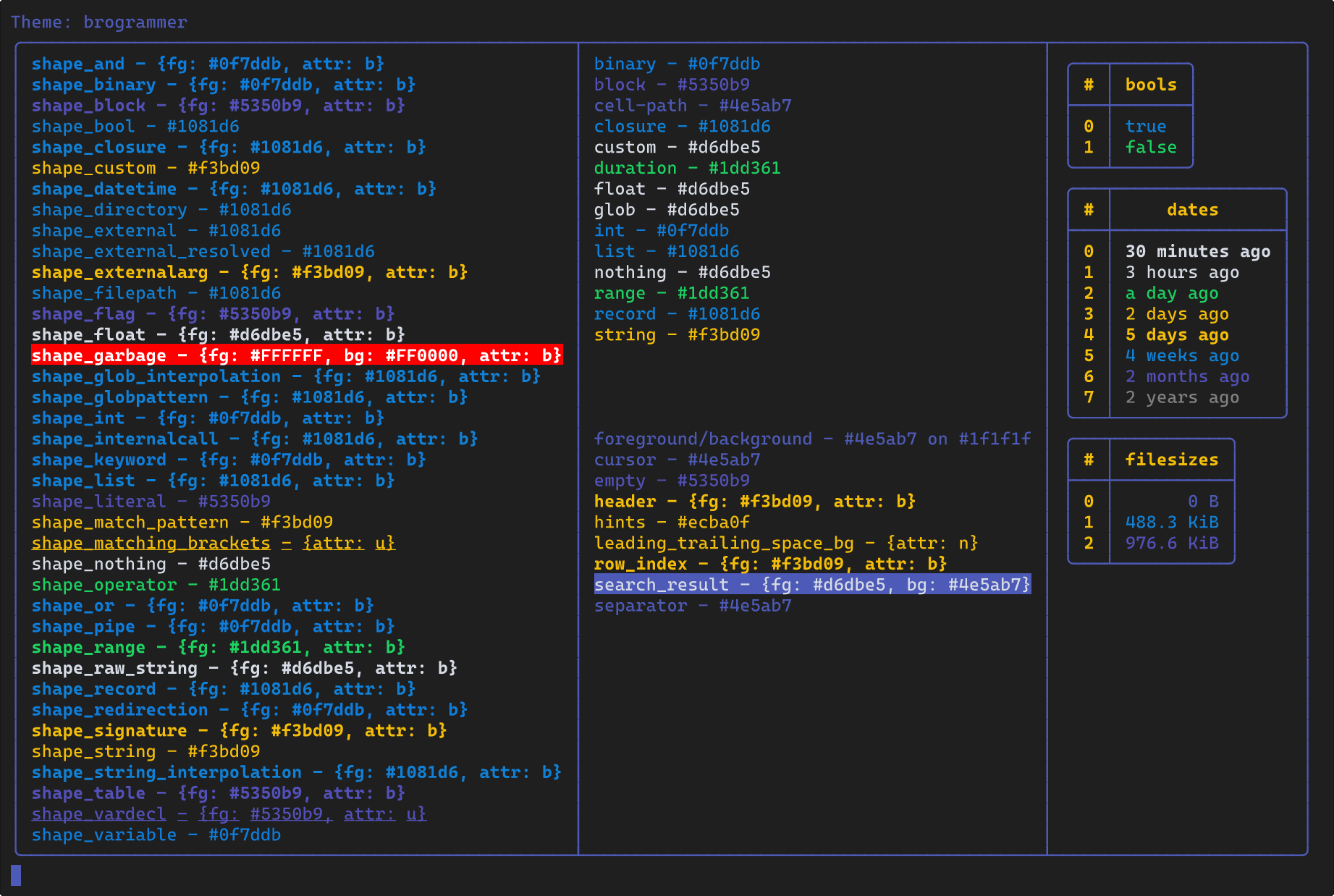Select the shape_raw_string line
Viewport: 1334px width, 896px height.
pyautogui.click(x=245, y=669)
